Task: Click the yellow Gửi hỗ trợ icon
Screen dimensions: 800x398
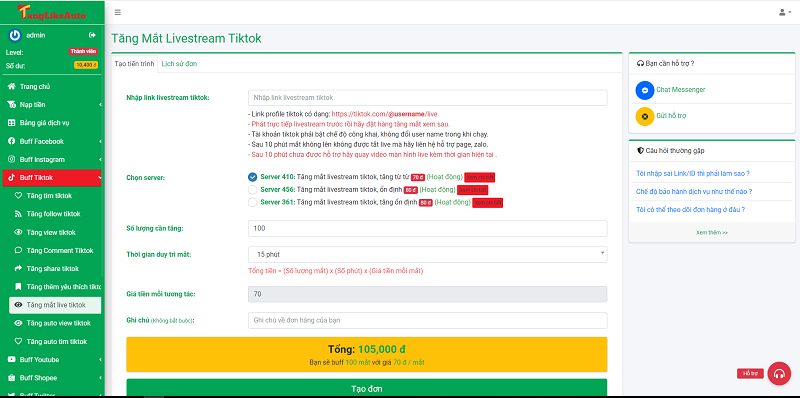Action: [x=645, y=116]
